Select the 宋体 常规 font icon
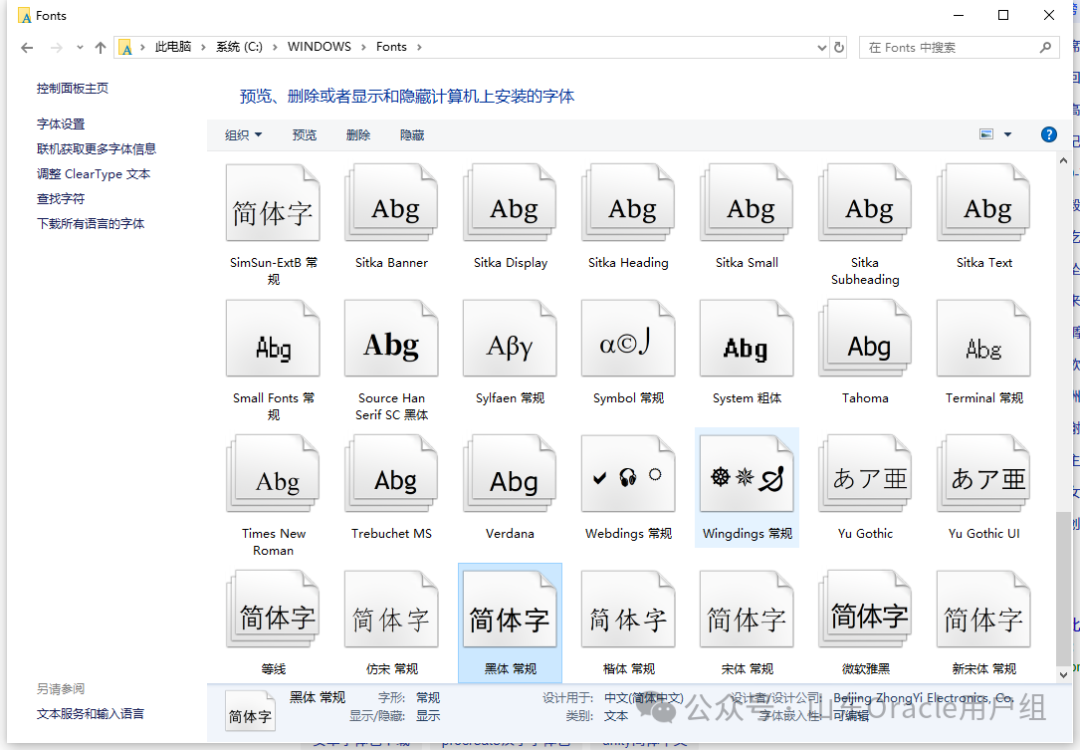This screenshot has width=1080, height=750. [747, 610]
